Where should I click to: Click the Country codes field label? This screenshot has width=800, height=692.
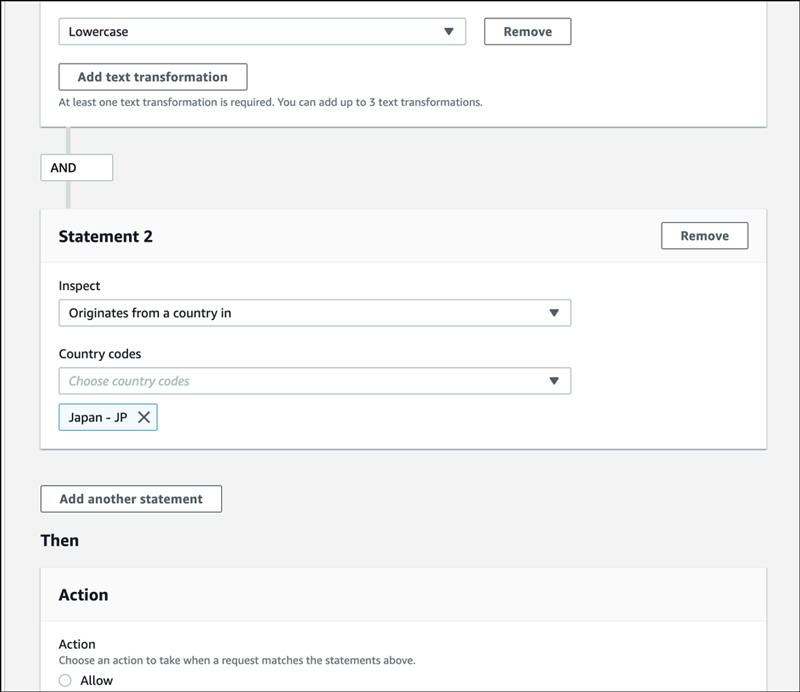coord(100,354)
